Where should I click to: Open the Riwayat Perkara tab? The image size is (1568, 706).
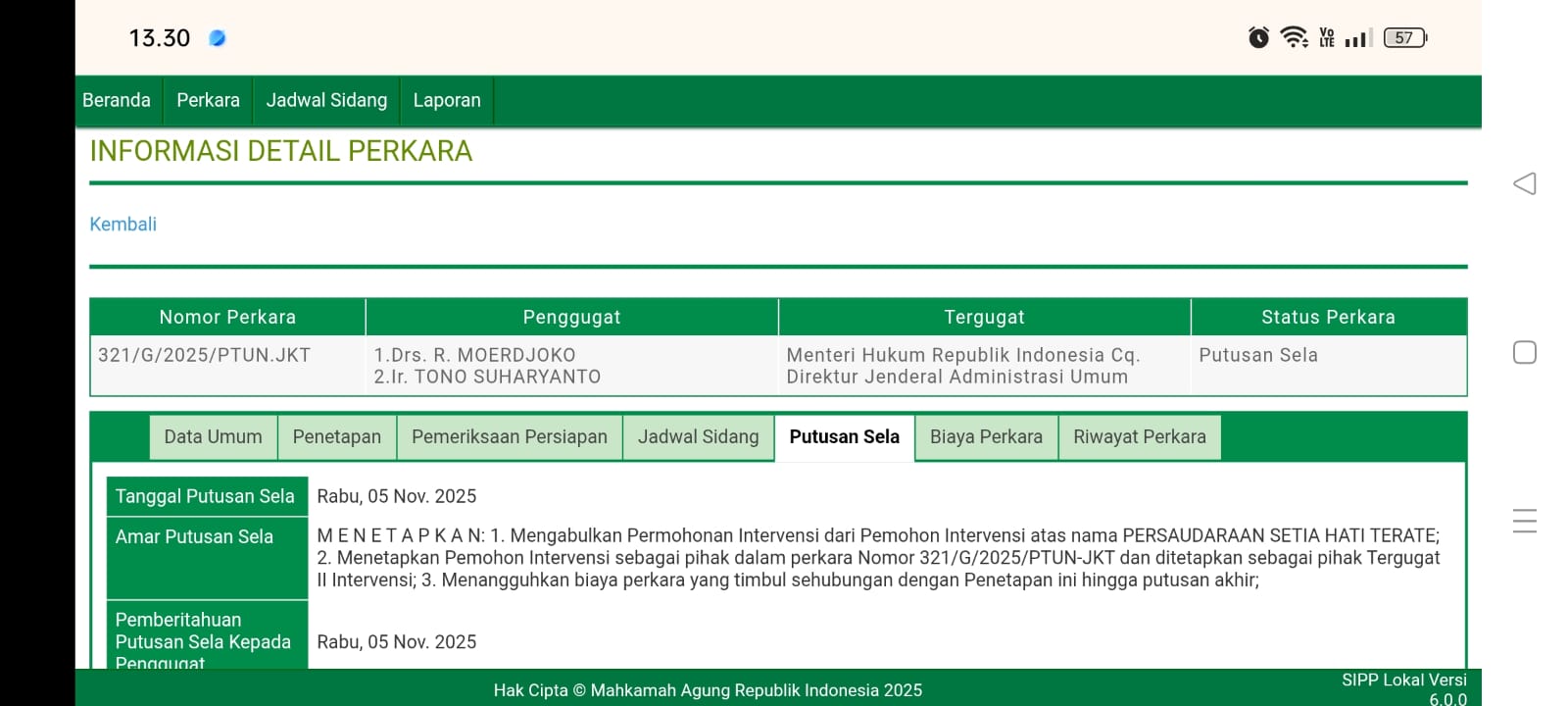(1139, 437)
